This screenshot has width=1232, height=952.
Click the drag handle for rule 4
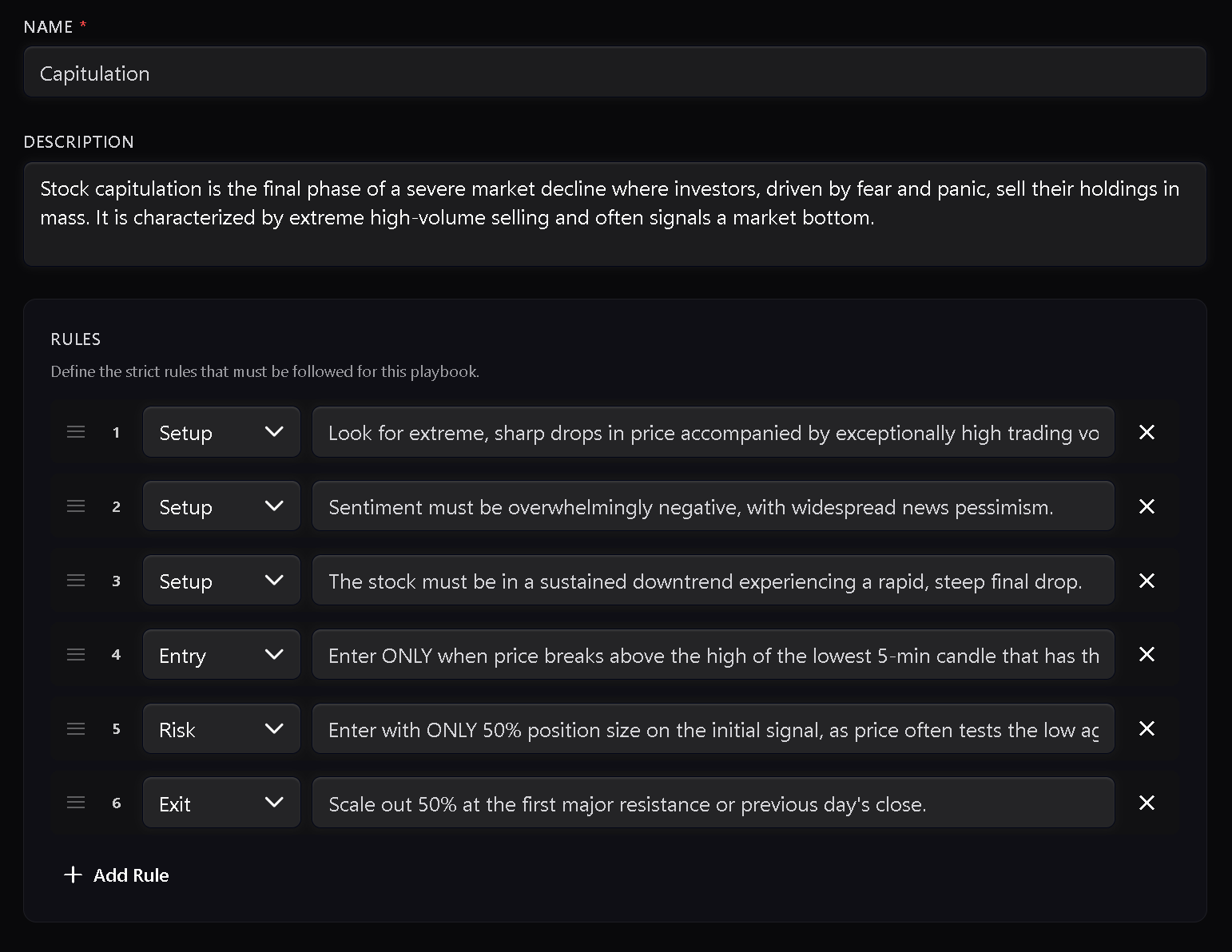(x=76, y=654)
